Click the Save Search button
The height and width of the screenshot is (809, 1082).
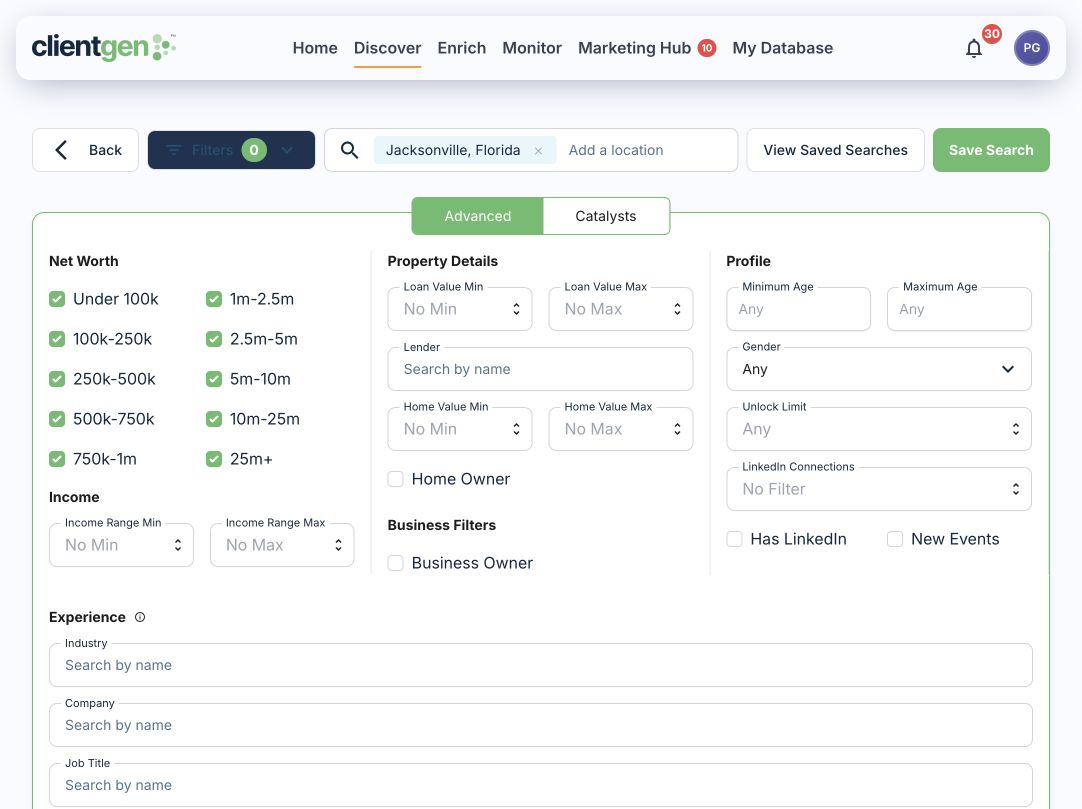point(991,150)
